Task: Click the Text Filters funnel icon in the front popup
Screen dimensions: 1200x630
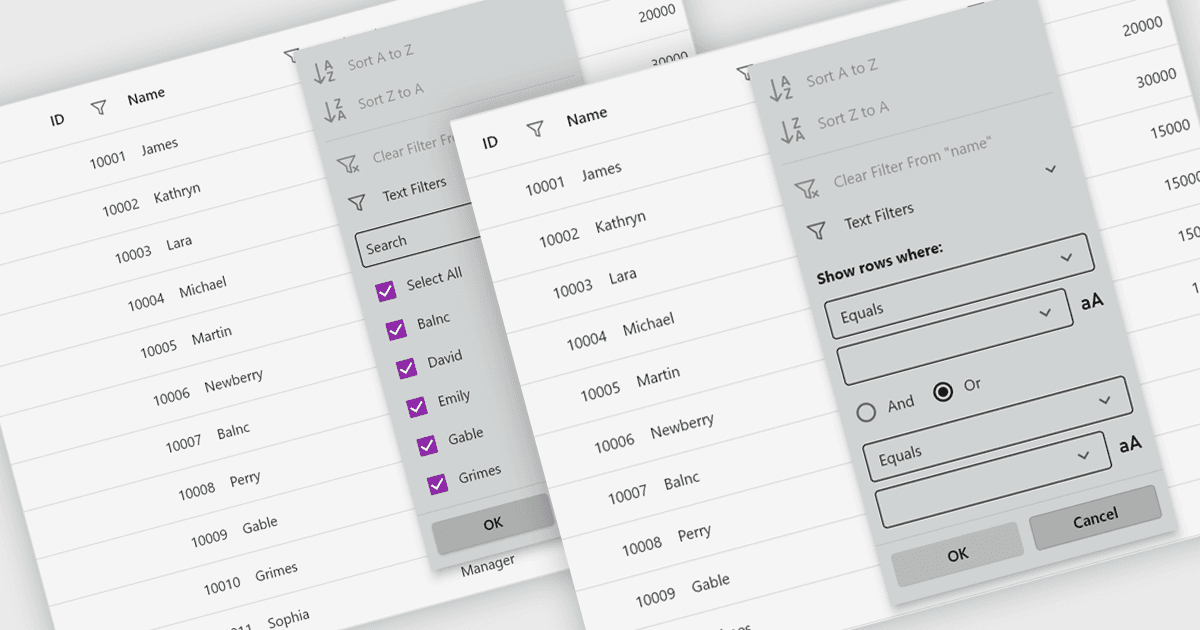Action: tap(817, 231)
